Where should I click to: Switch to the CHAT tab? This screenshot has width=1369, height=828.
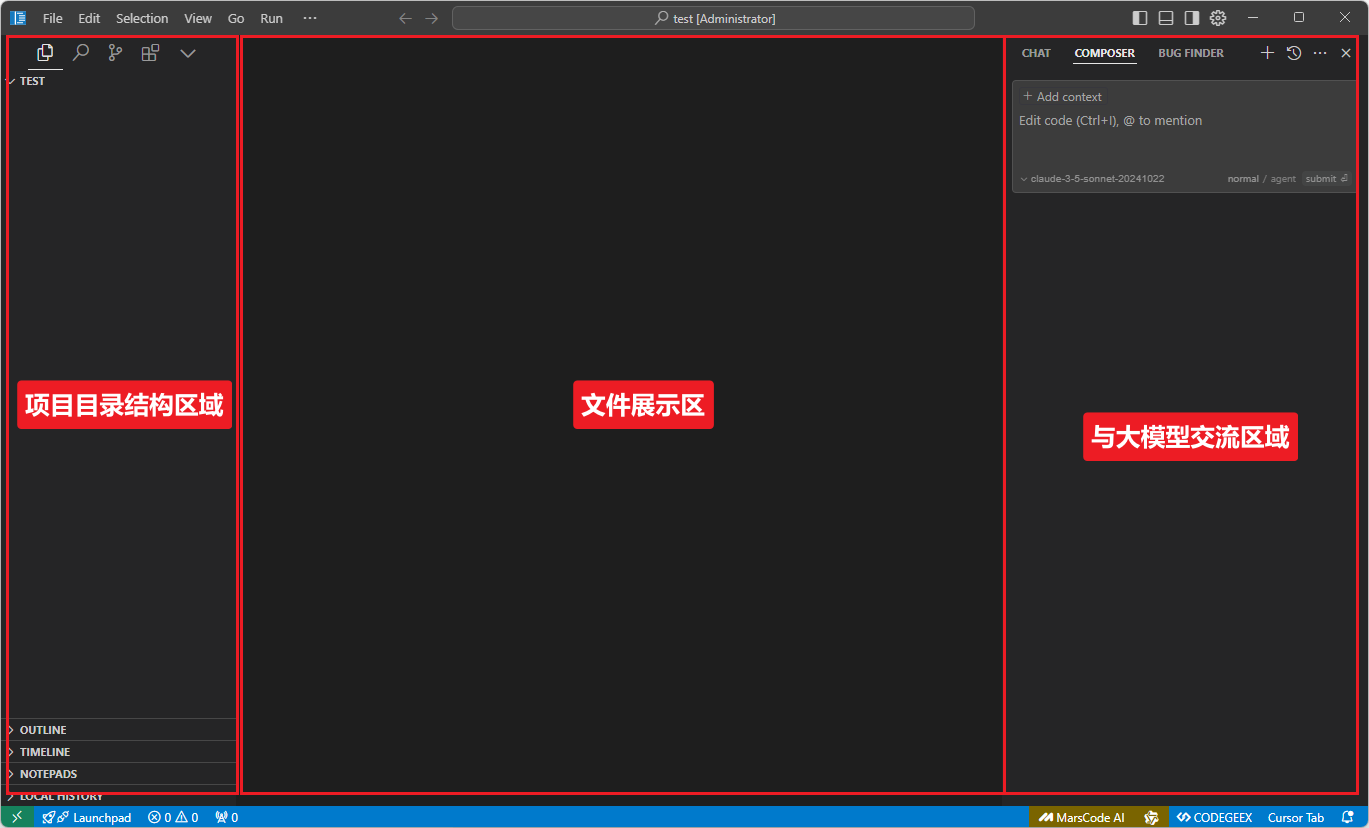point(1036,53)
